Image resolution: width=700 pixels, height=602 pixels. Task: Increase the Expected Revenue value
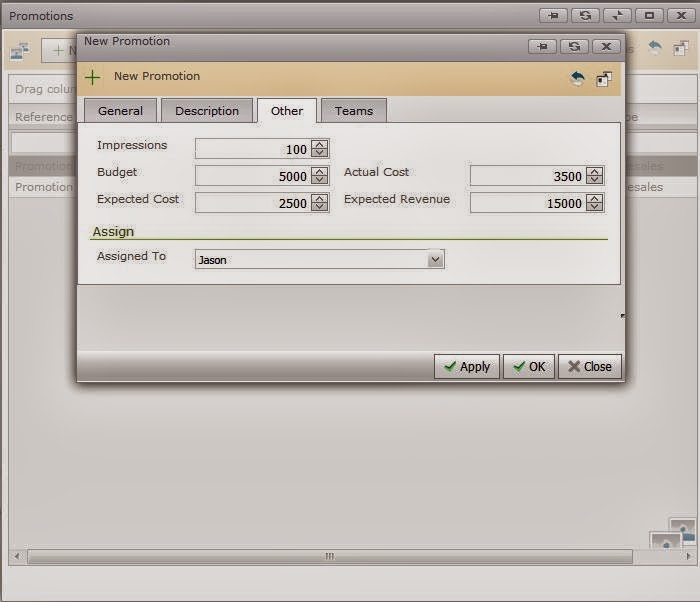tap(594, 198)
